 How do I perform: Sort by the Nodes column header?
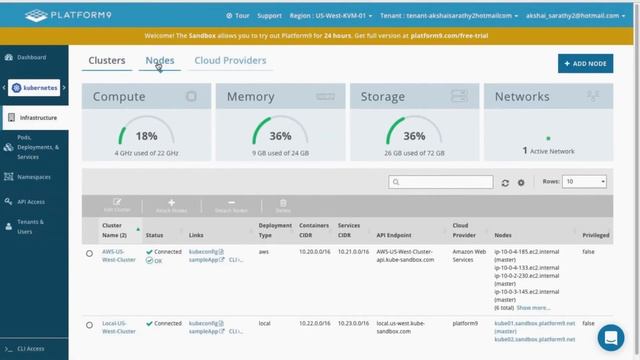click(x=503, y=236)
